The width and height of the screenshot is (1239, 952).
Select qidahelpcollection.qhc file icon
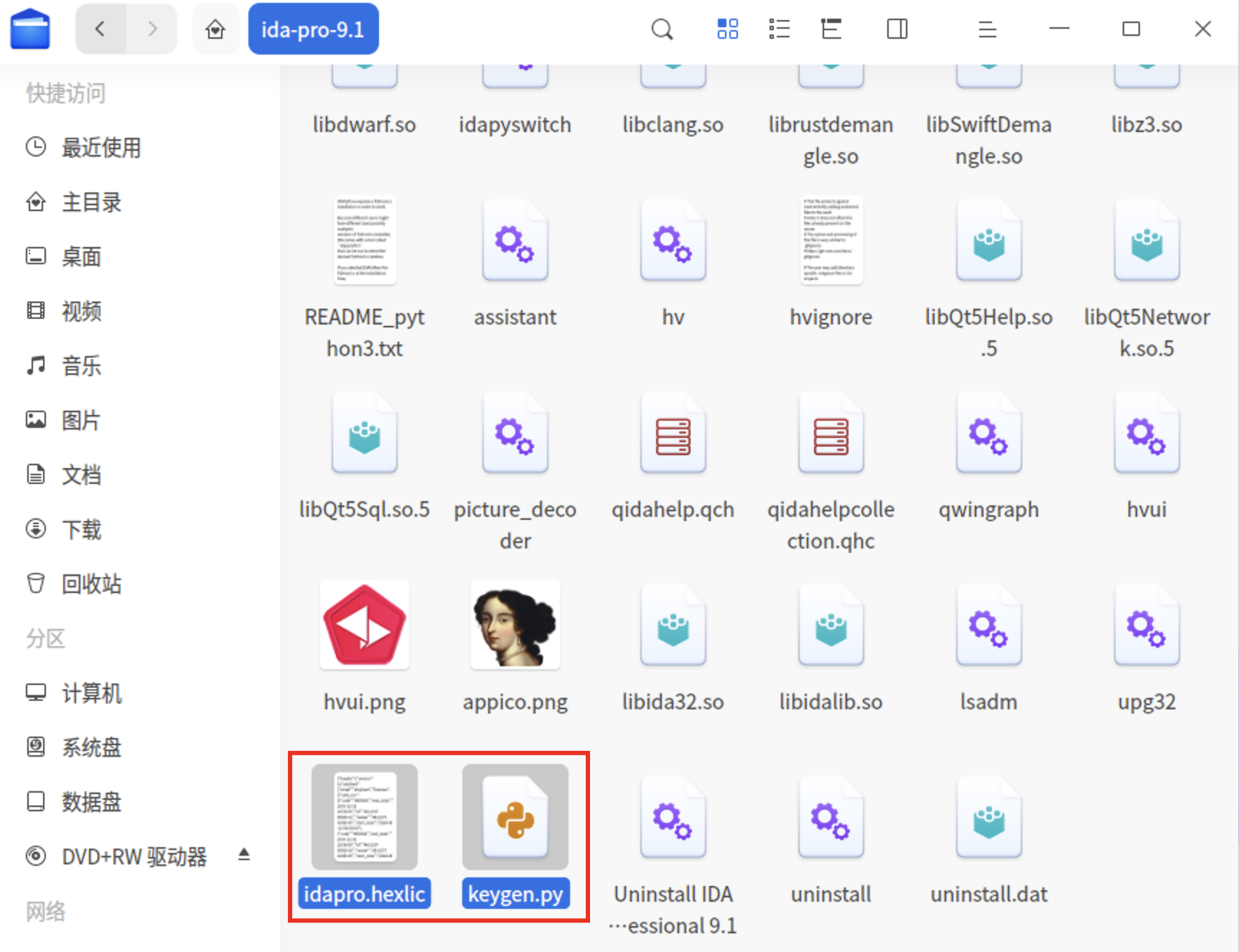click(831, 433)
